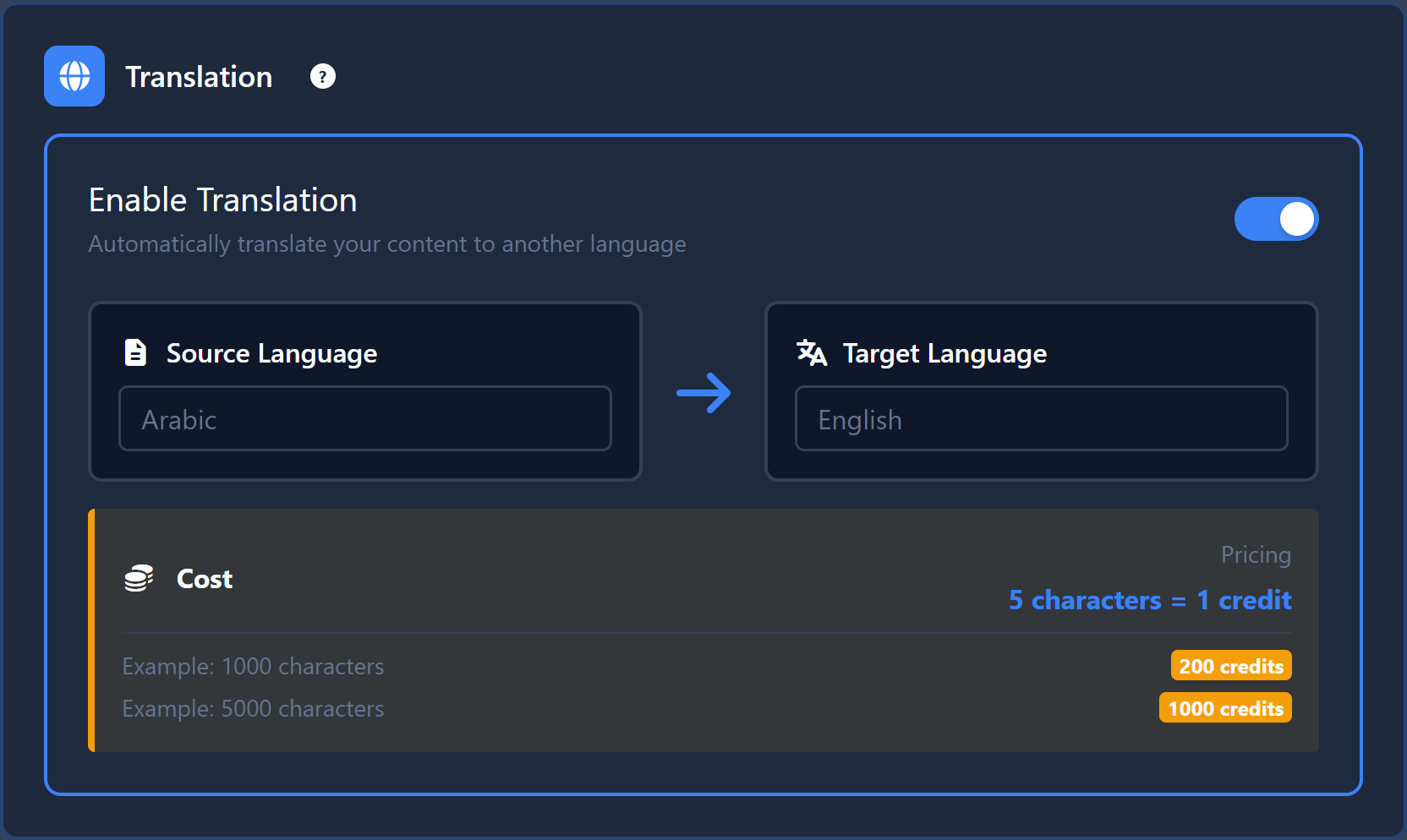Click the Enable Translation title
1407x840 pixels.
(223, 200)
